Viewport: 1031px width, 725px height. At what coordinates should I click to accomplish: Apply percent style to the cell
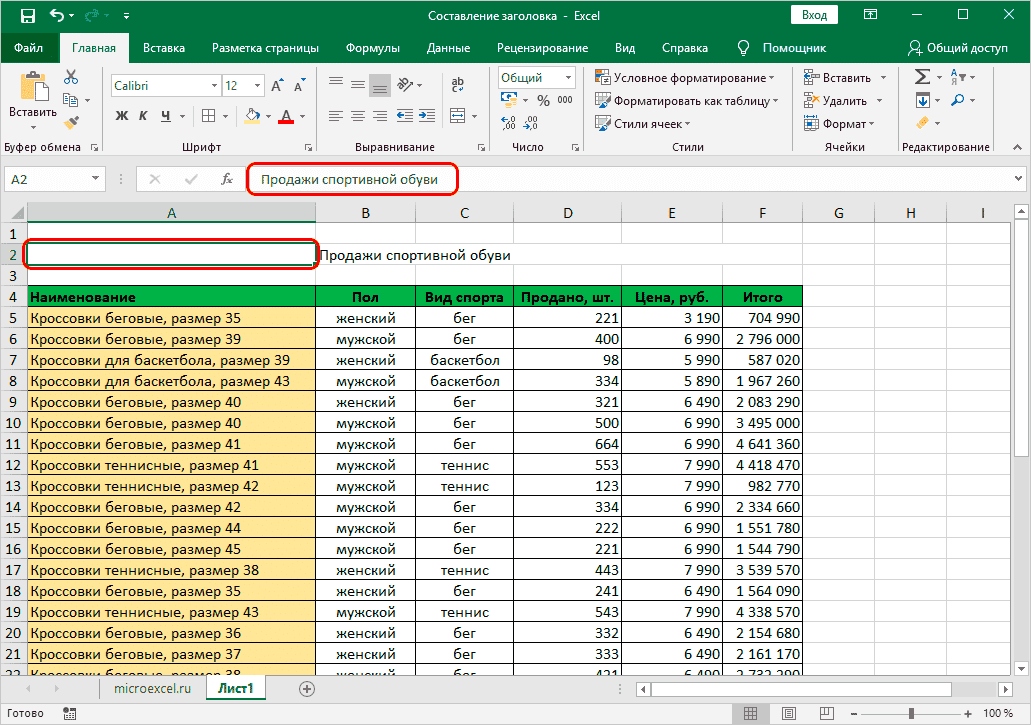tap(543, 100)
